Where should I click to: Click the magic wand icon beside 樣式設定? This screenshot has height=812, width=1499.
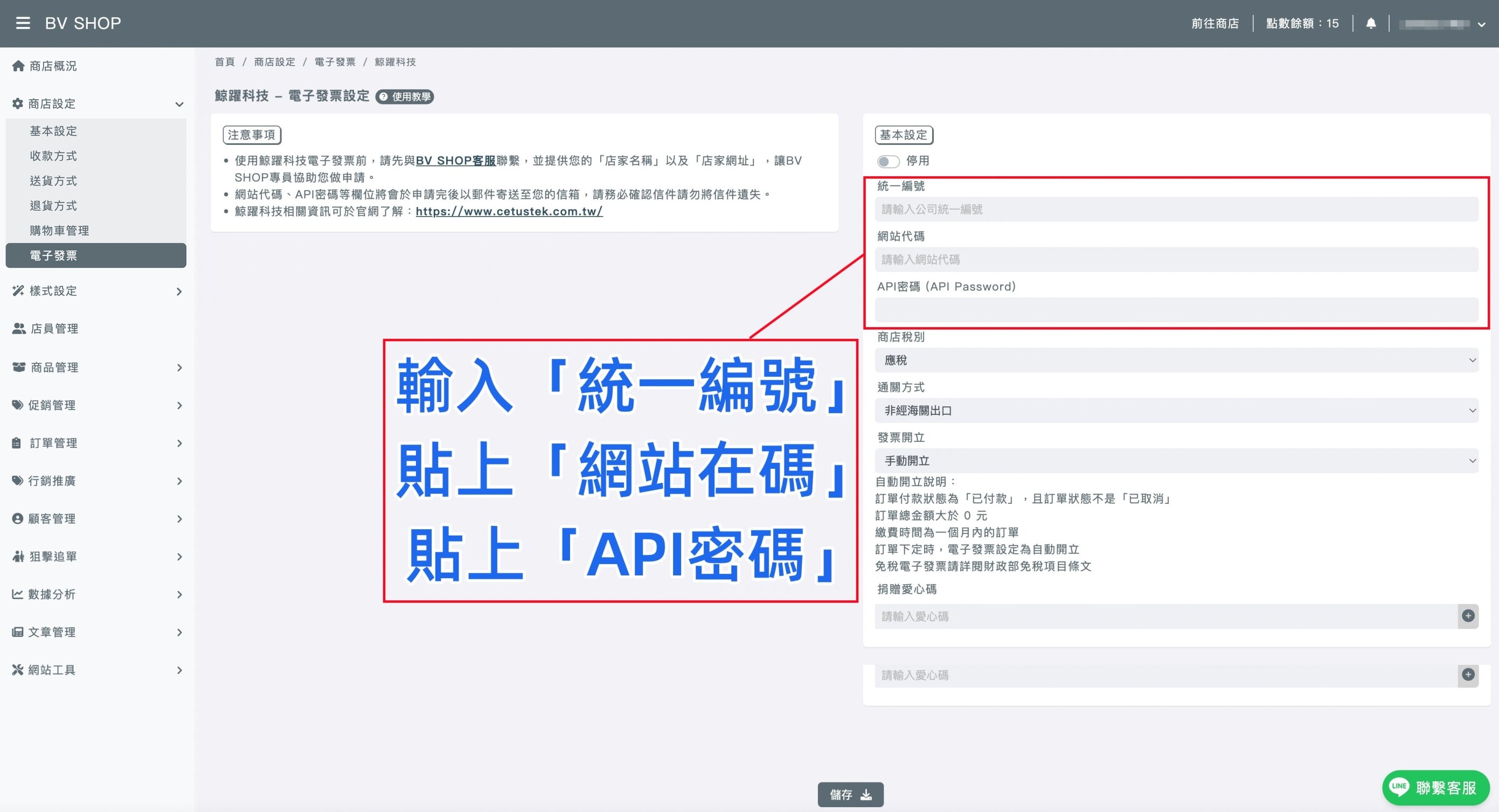(18, 290)
